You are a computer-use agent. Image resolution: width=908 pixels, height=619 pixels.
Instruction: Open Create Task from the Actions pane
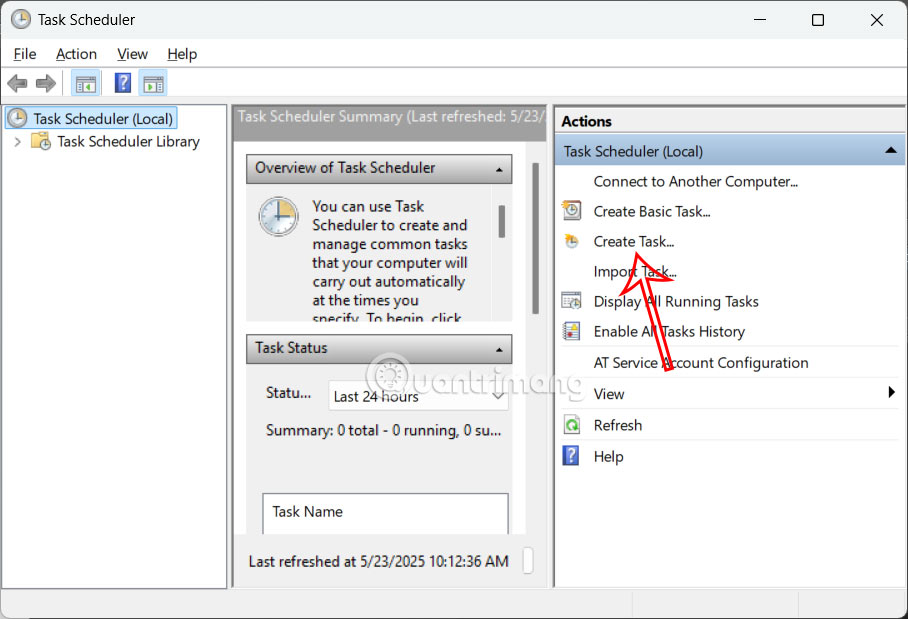pos(632,241)
